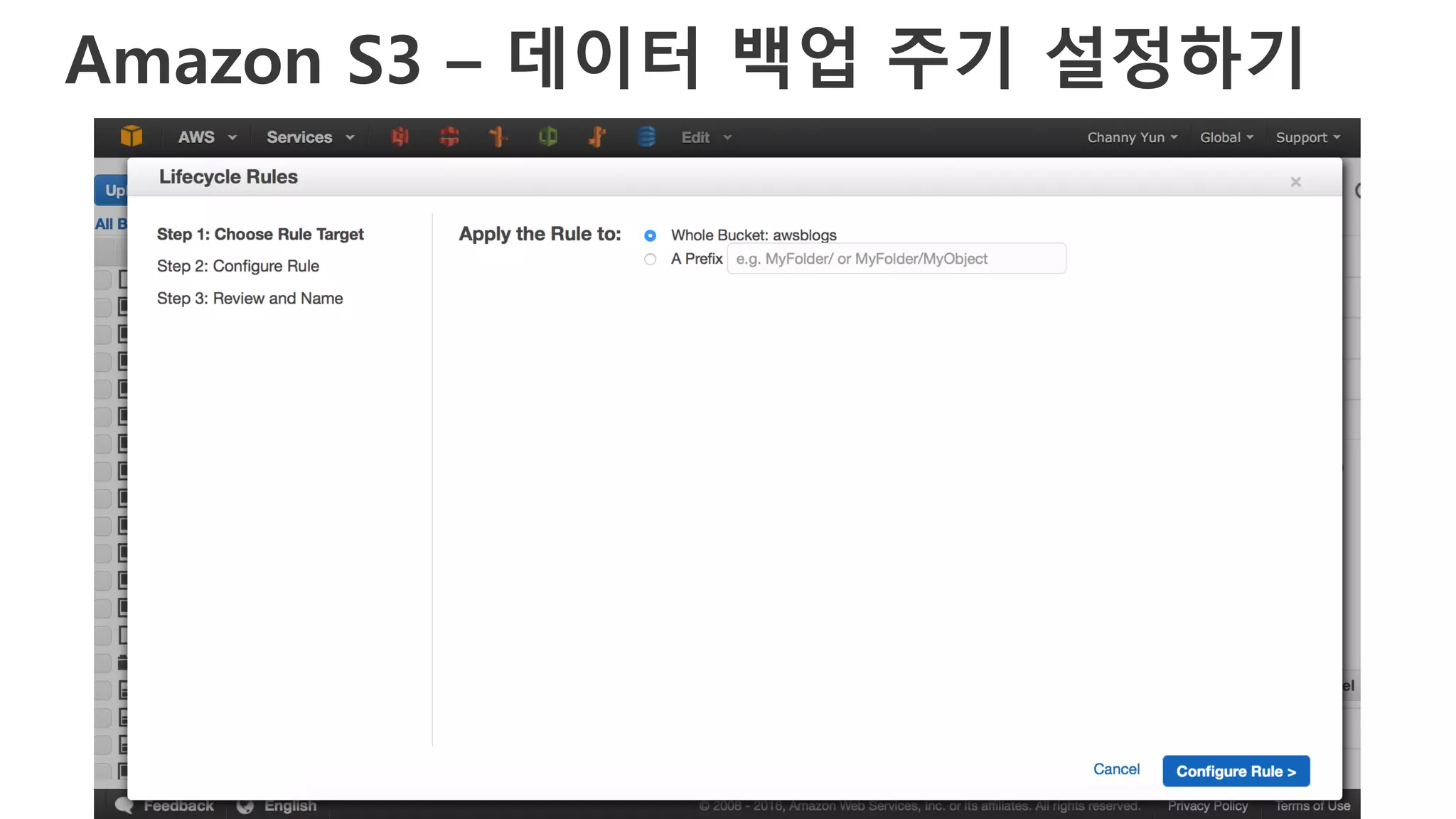The width and height of the screenshot is (1456, 819).
Task: Expand the Services dropdown menu
Action: [310, 137]
